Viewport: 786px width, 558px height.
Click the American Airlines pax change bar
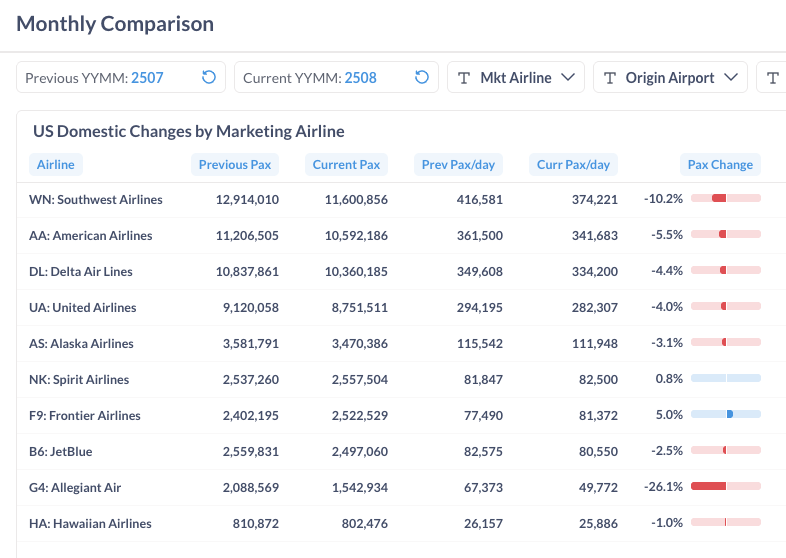click(x=726, y=234)
